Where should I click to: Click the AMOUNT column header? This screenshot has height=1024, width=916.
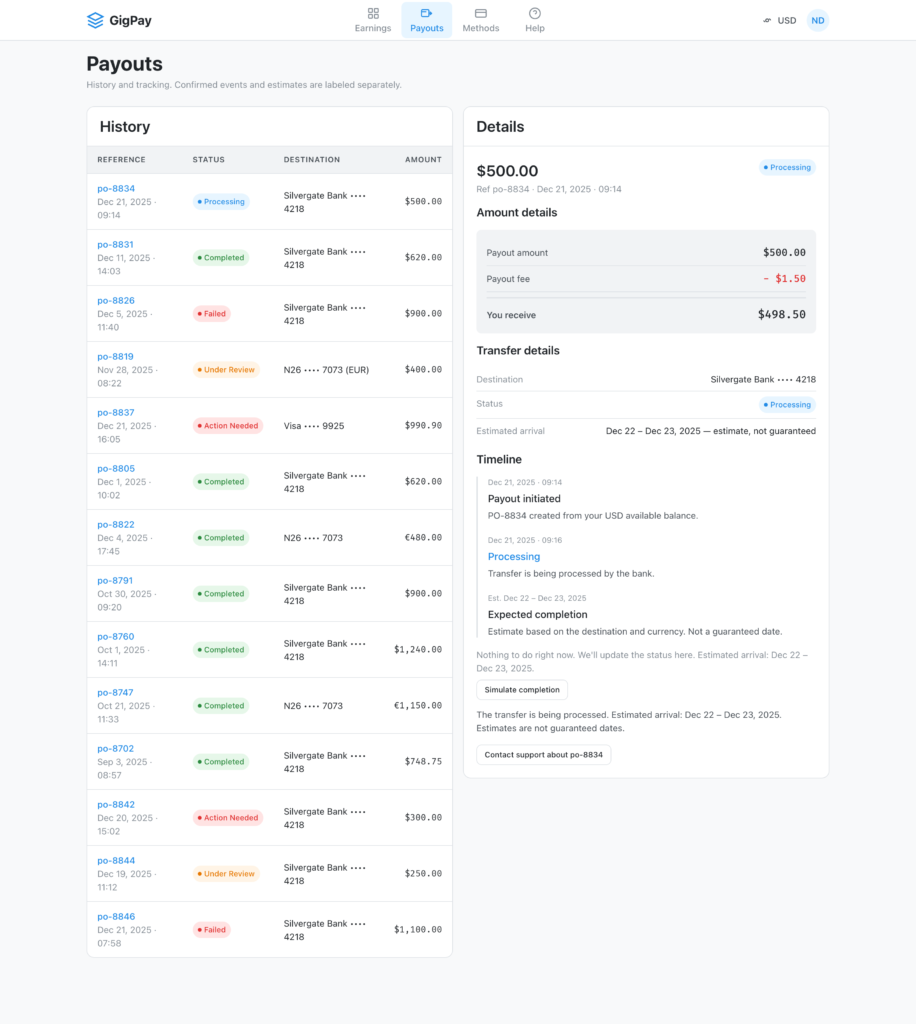tap(423, 160)
